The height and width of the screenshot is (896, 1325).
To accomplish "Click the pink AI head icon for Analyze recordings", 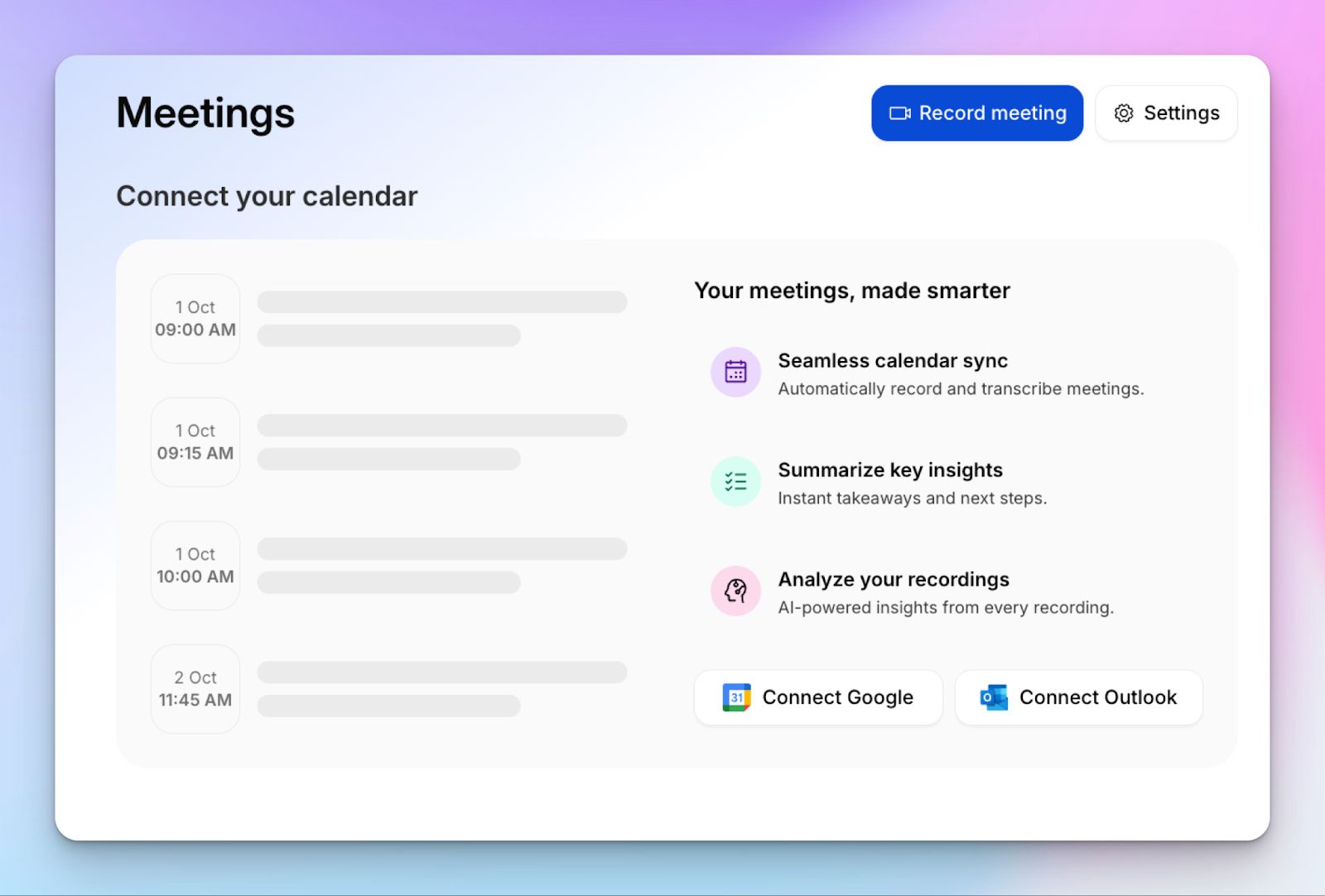I will [735, 590].
